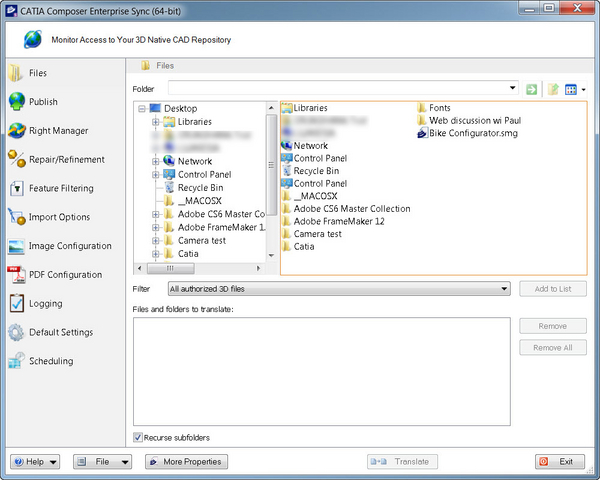Click the More Properties button
The image size is (600, 480).
point(186,462)
